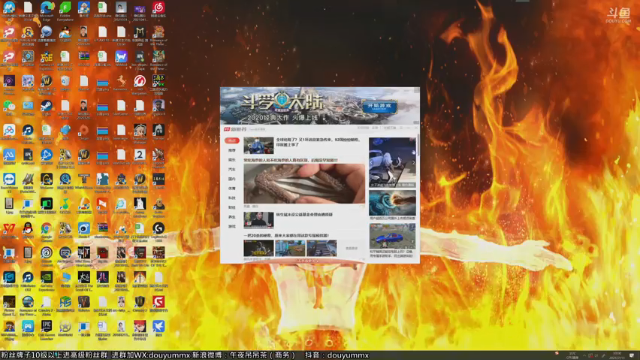Launch Steam from the desktop
The height and width of the screenshot is (360, 640).
pos(47,106)
